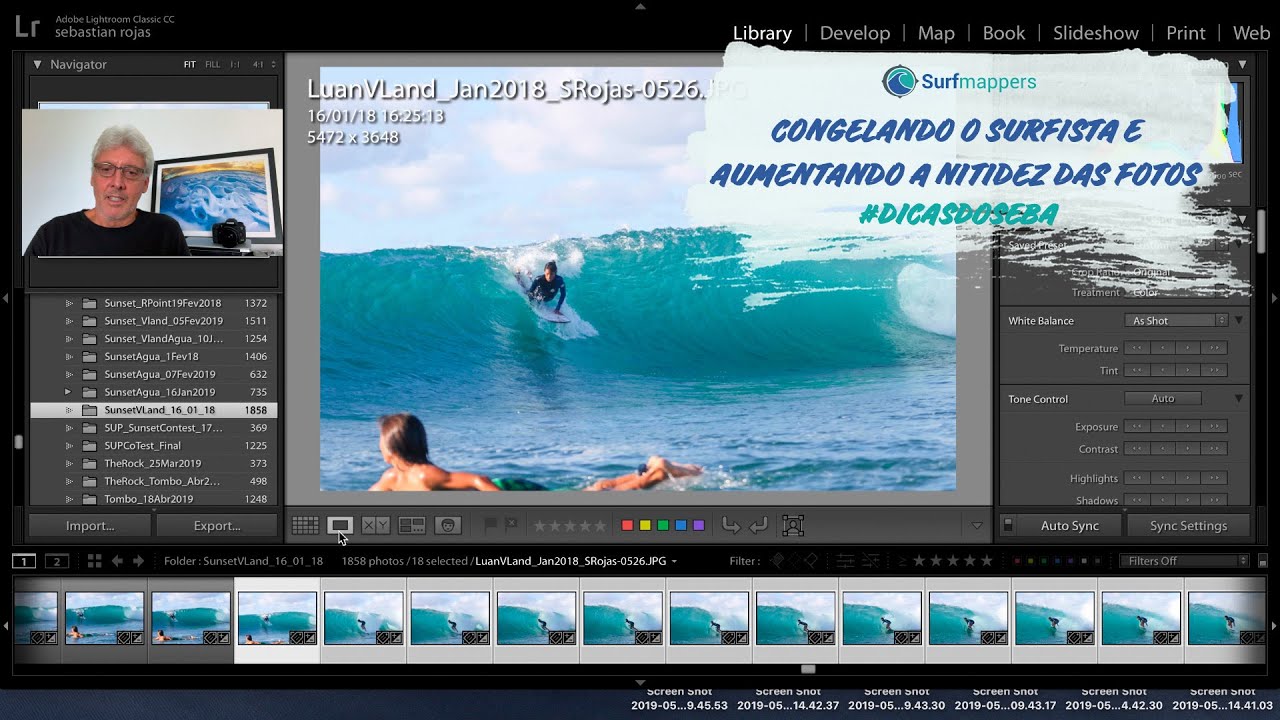Select the Library module
This screenshot has height=720, width=1280.
coord(762,33)
